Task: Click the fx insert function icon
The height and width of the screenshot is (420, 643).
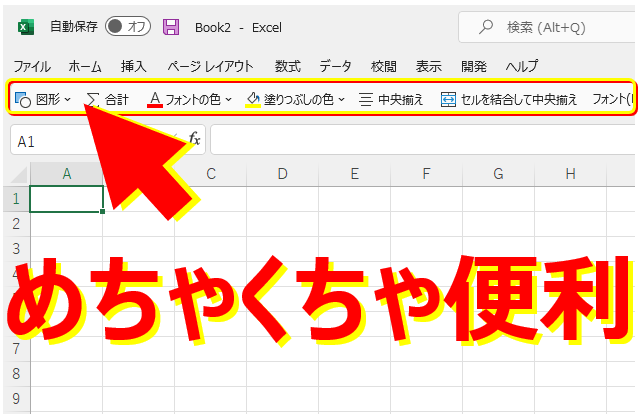Action: (195, 140)
